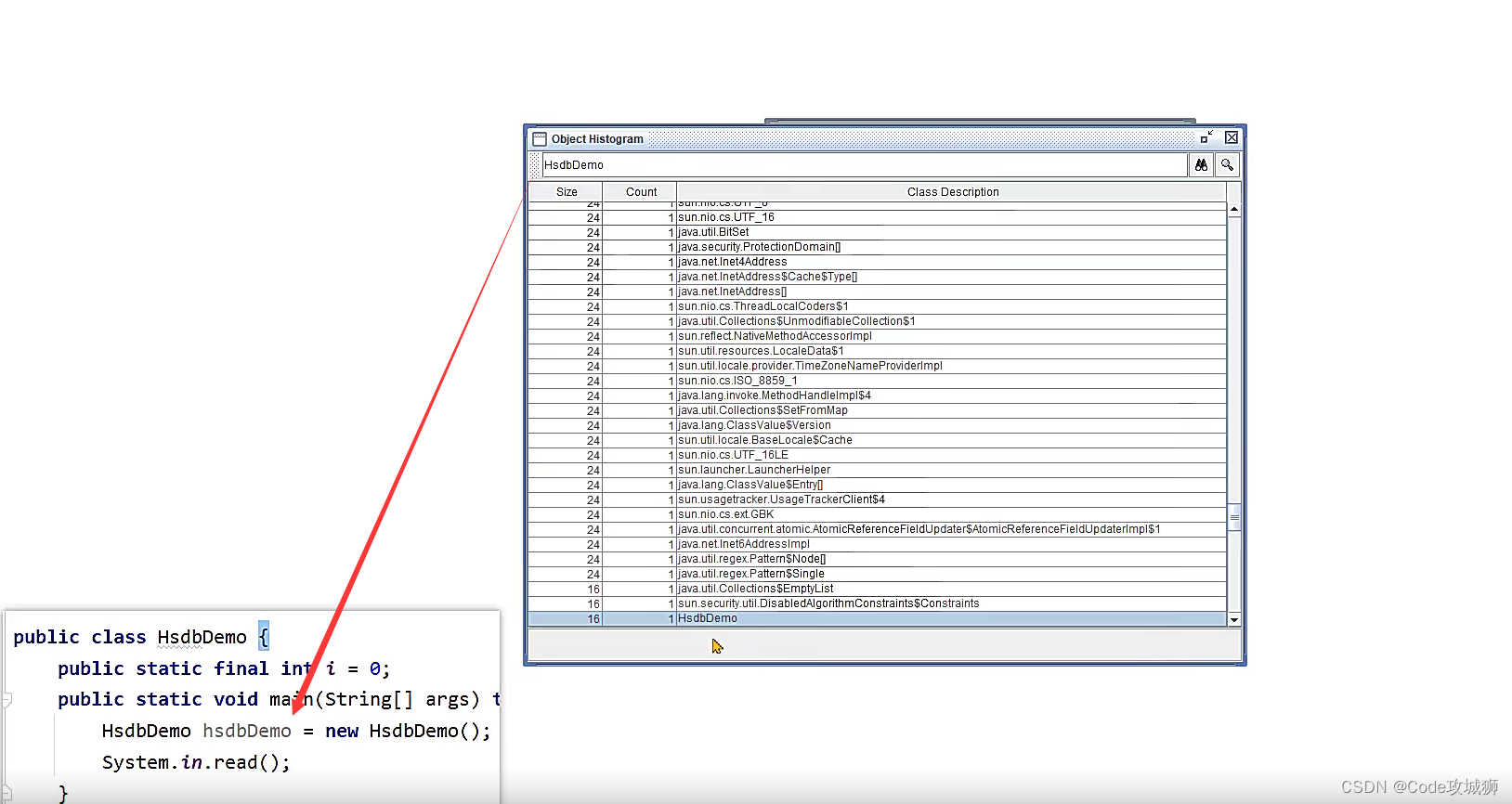Sort table by Count column header
The width and height of the screenshot is (1512, 804).
tap(641, 191)
